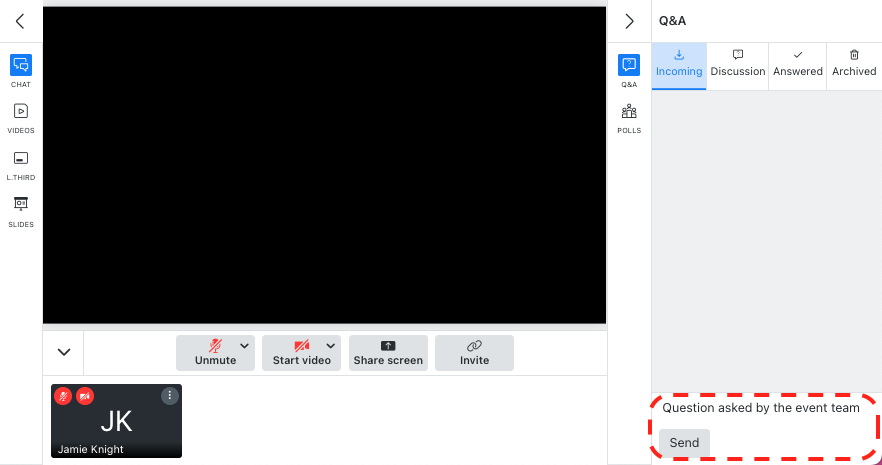Viewport: 882px width, 465px height.
Task: Click the Invite button
Action: tap(474, 353)
